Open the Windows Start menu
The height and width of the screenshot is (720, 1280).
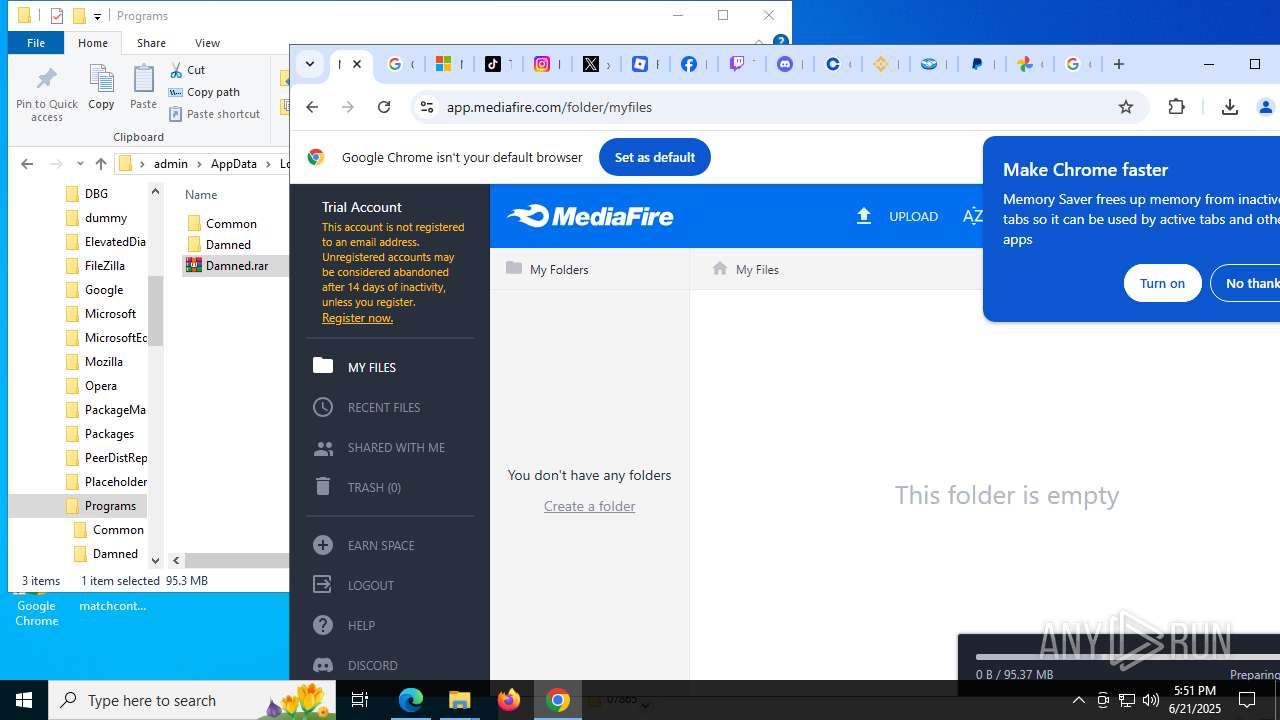coord(24,700)
